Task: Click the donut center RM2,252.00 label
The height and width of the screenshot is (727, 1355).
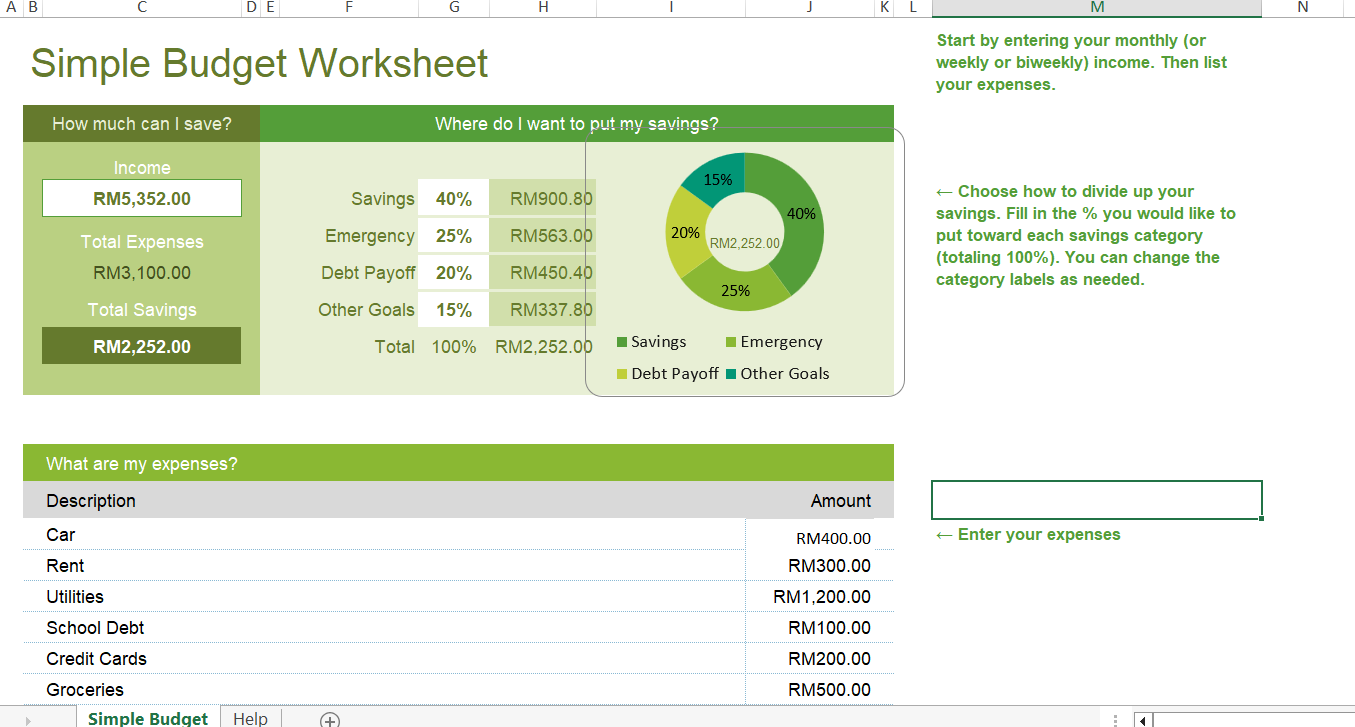Action: [745, 242]
